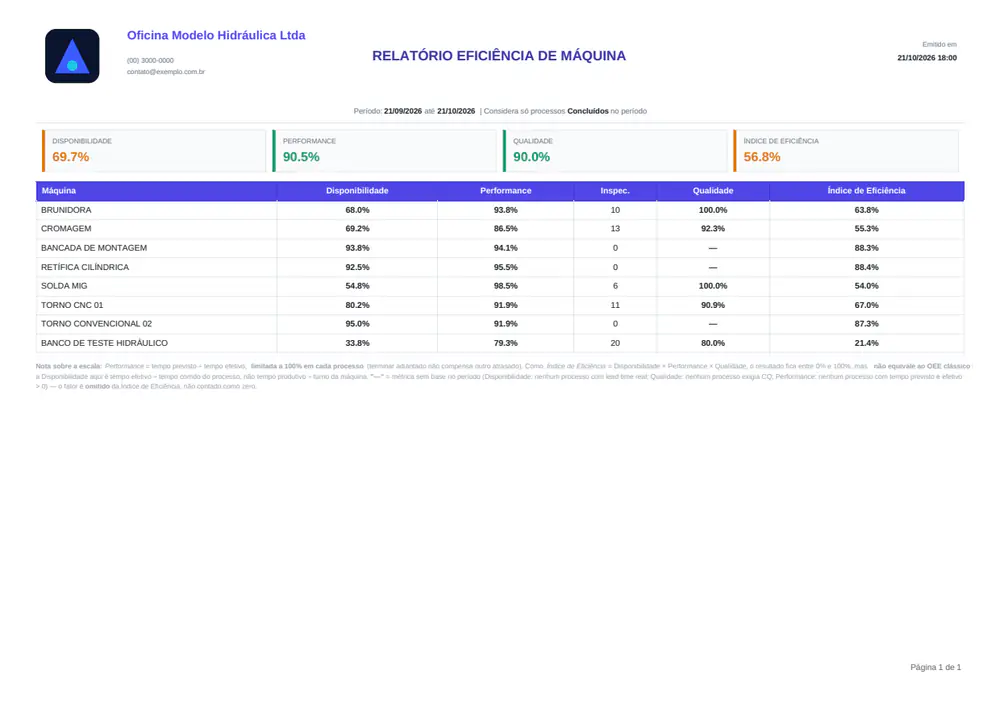This screenshot has width=1000, height=707.
Task: Click the TORNO CONVENCIONAL 02 machine name
Action: tap(96, 324)
